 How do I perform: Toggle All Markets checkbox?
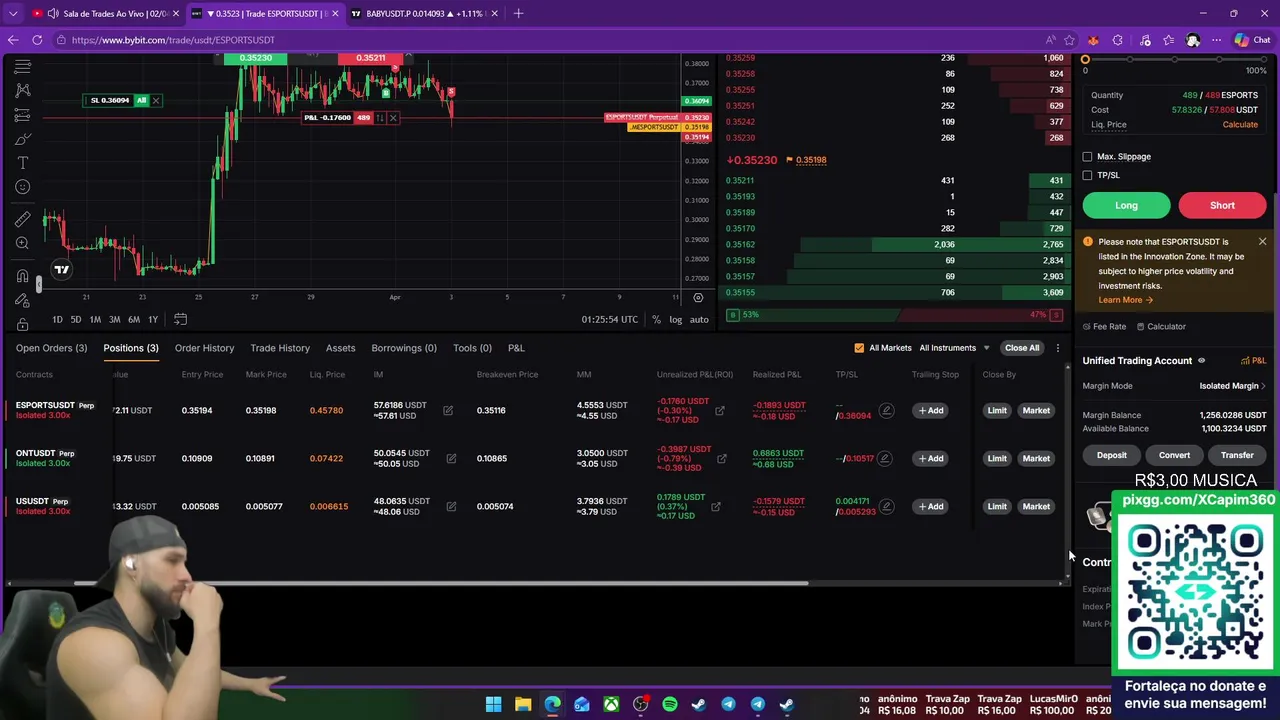point(859,348)
